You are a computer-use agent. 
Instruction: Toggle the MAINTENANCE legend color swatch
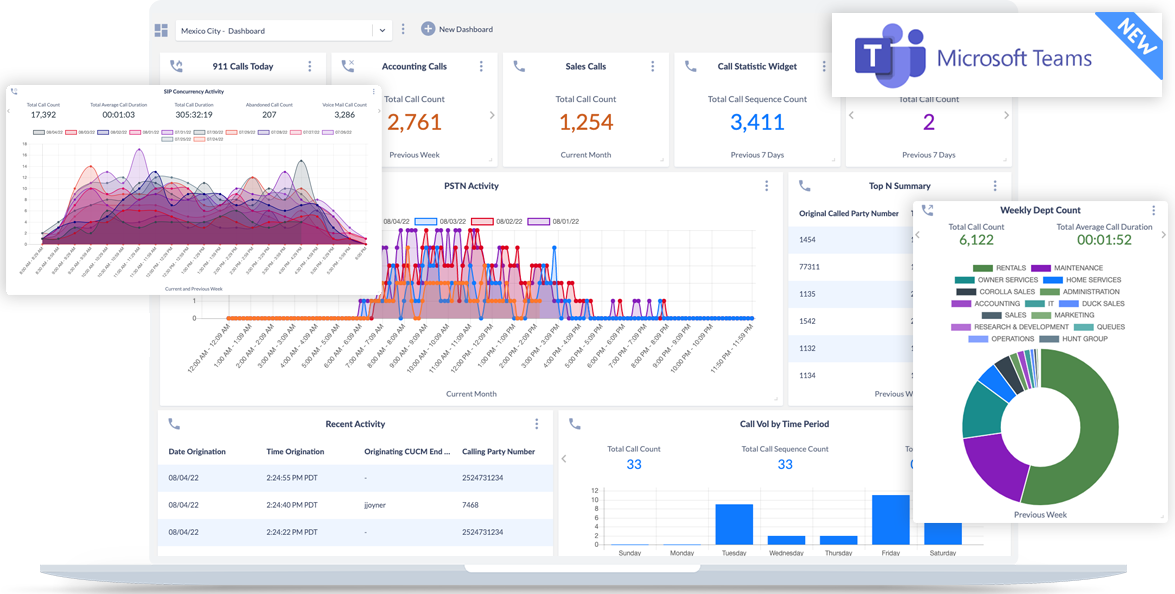pyautogui.click(x=1041, y=268)
